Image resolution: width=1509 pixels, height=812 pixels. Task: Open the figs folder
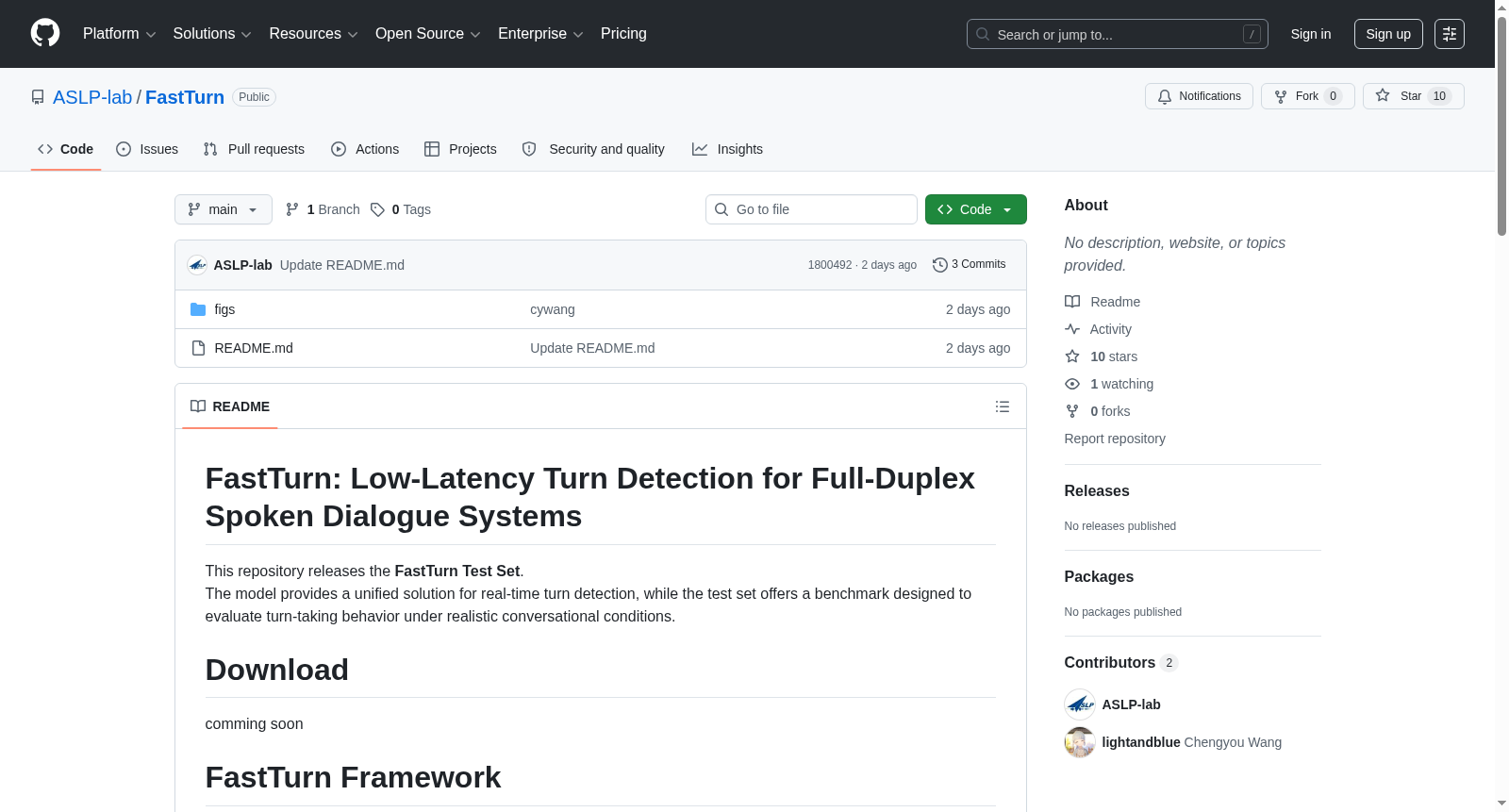click(224, 309)
